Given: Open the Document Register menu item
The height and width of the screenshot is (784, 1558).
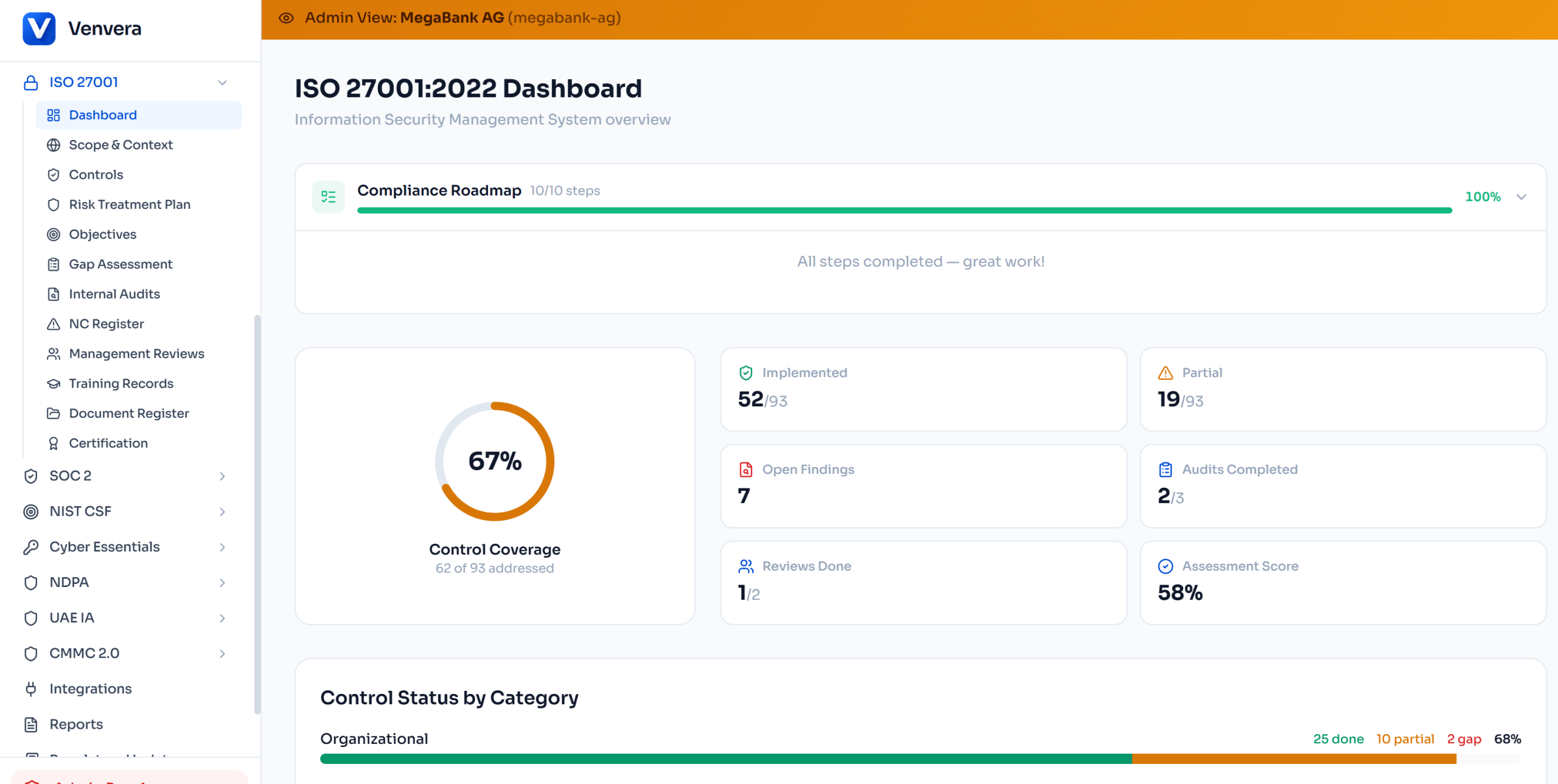Looking at the screenshot, I should 129,413.
